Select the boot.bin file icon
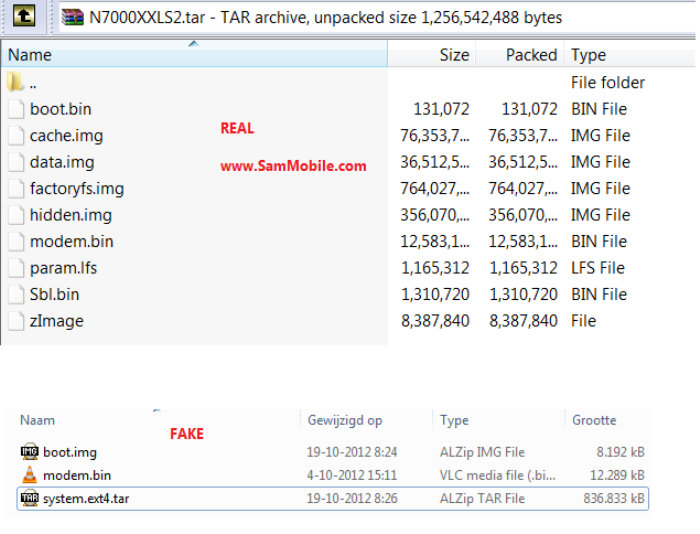 pyautogui.click(x=16, y=109)
